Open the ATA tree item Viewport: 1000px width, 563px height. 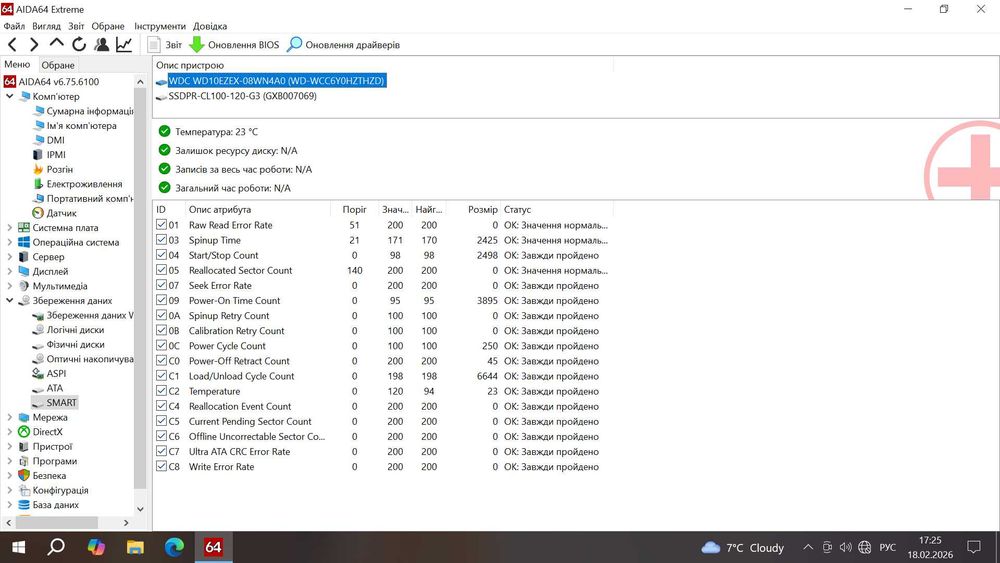pos(55,388)
